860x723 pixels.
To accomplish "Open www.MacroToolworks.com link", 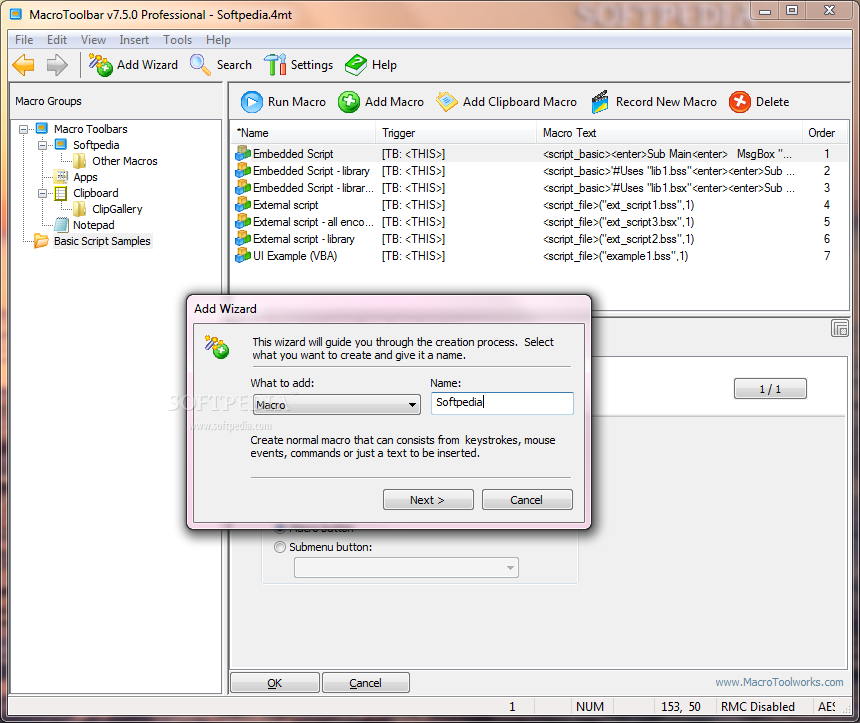I will click(x=779, y=682).
